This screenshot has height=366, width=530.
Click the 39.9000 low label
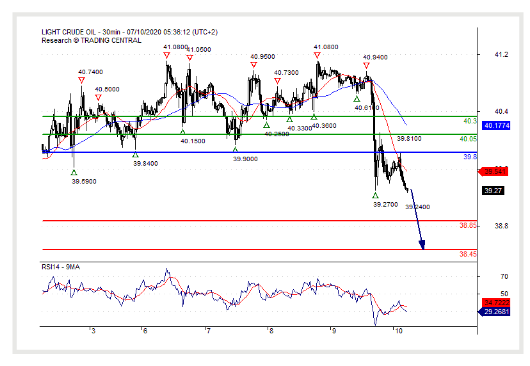245,159
